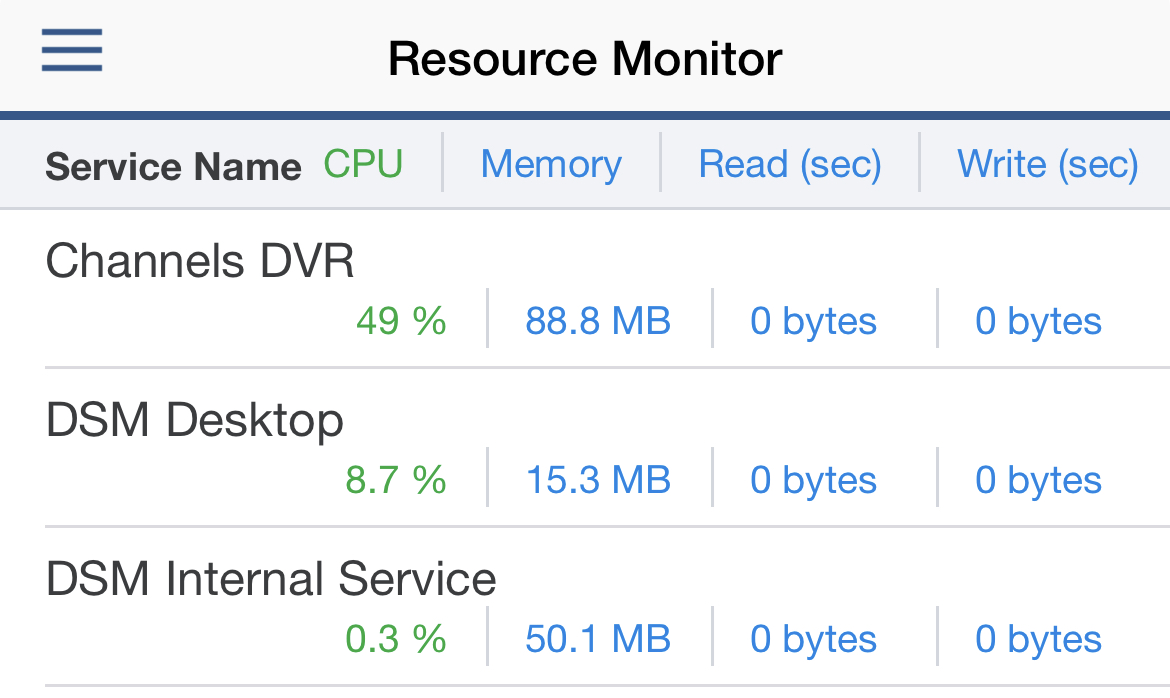Click Channels DVR 88.8 MB memory value
The image size is (1170, 698).
tap(598, 321)
